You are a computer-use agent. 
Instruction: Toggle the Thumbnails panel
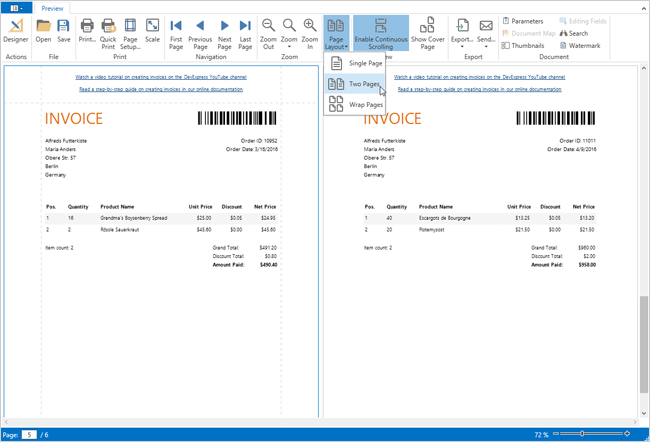click(527, 45)
